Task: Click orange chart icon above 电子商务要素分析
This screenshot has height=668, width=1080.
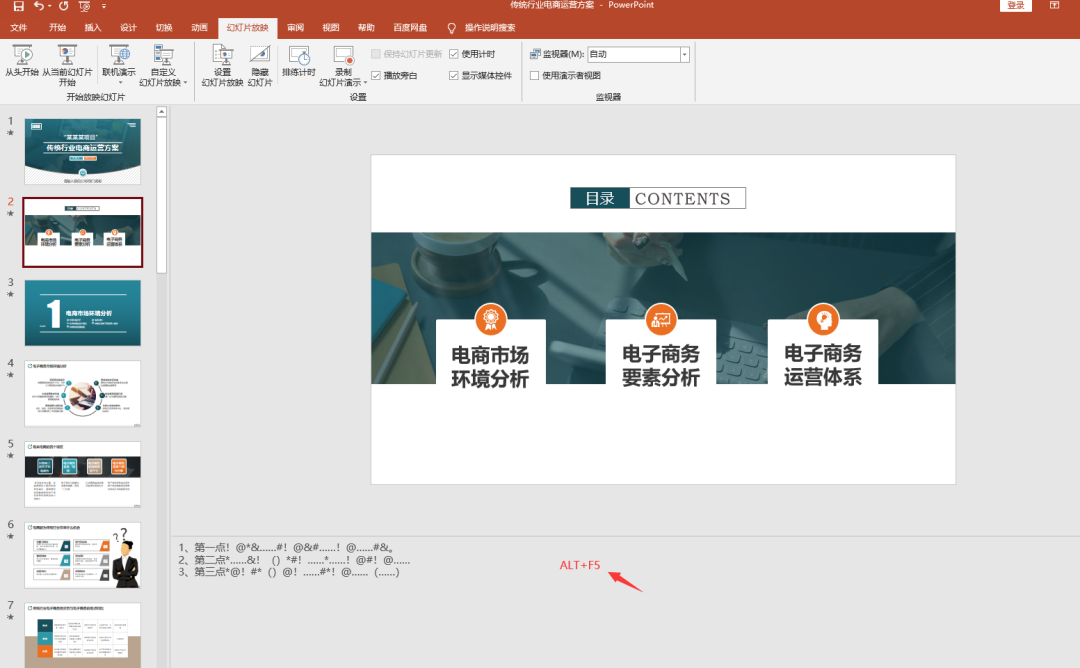Action: coord(661,319)
